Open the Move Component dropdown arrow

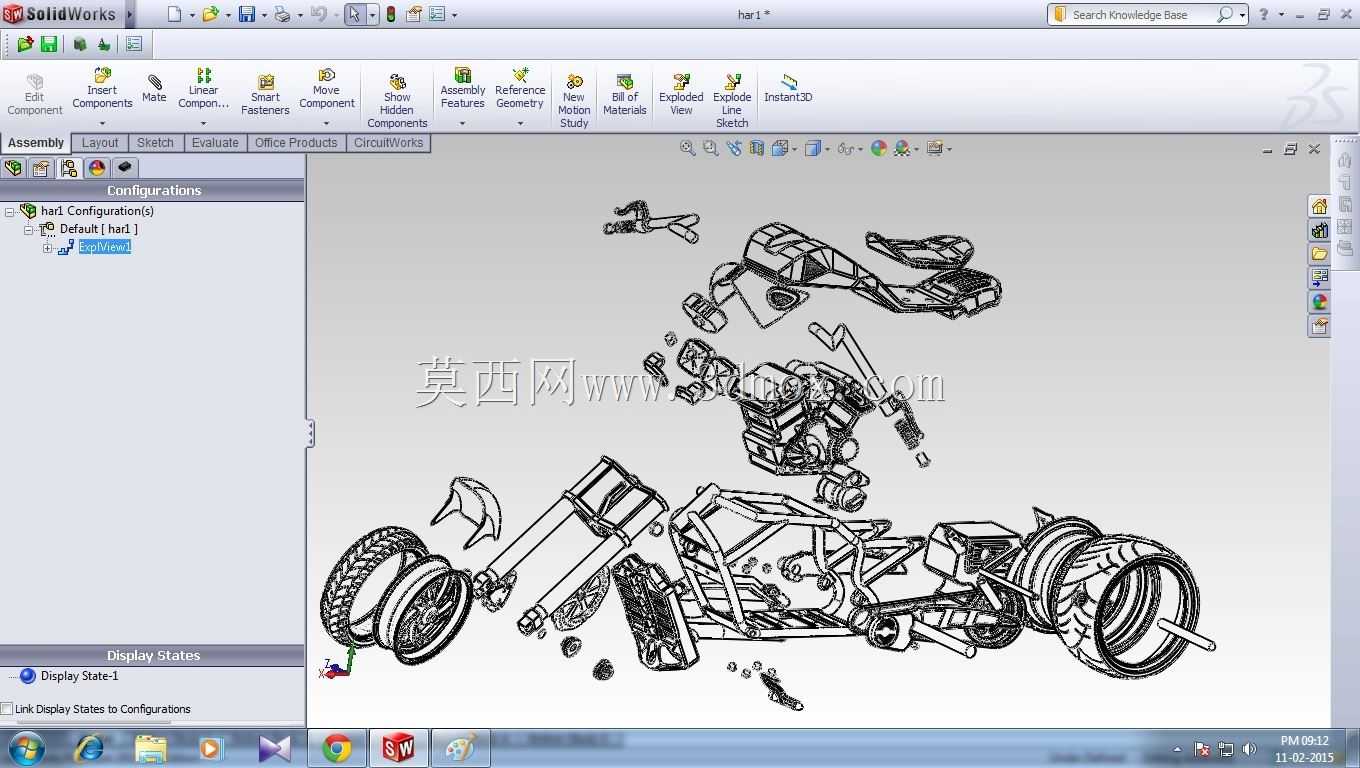click(x=327, y=124)
